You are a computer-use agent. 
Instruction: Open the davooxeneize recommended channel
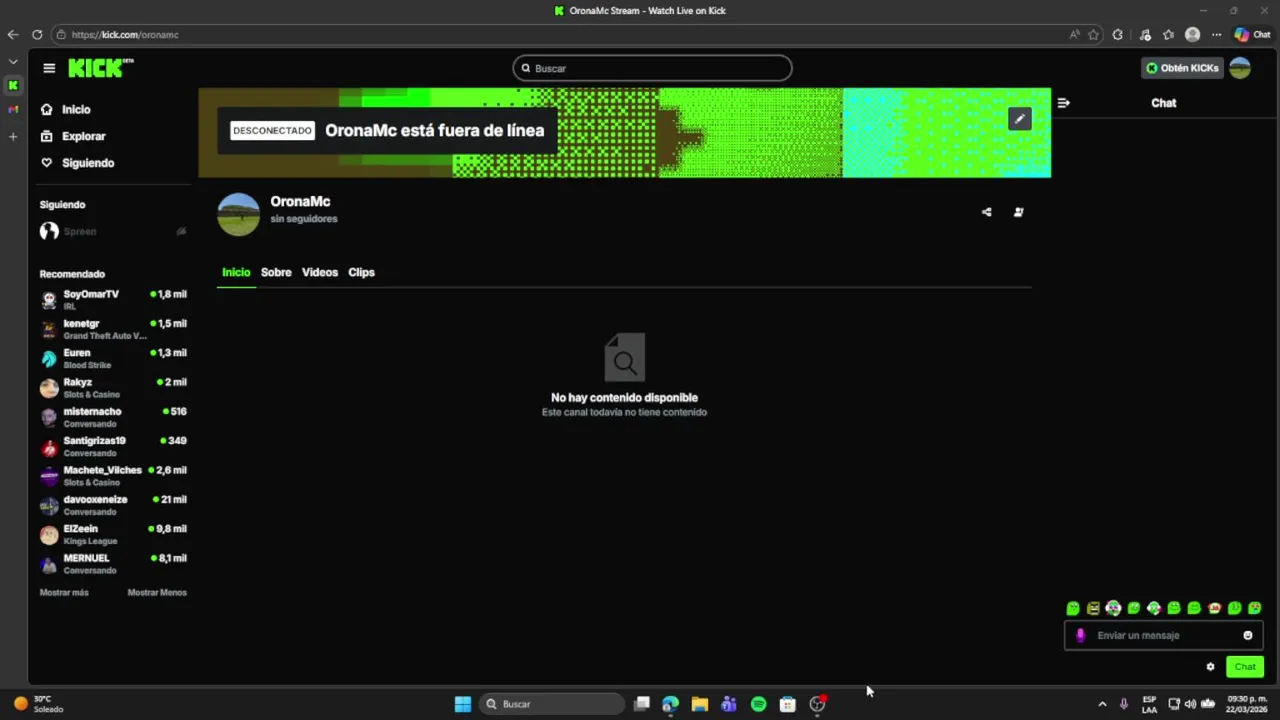tap(113, 505)
